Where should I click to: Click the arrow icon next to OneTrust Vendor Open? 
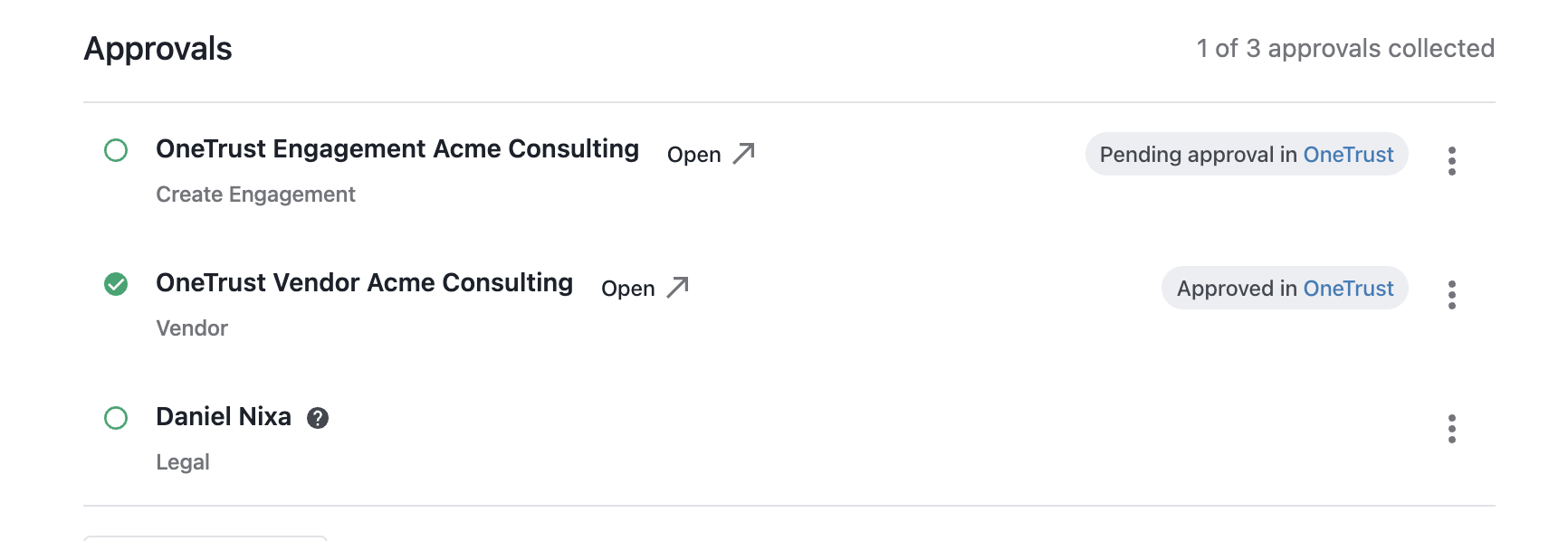(x=677, y=288)
